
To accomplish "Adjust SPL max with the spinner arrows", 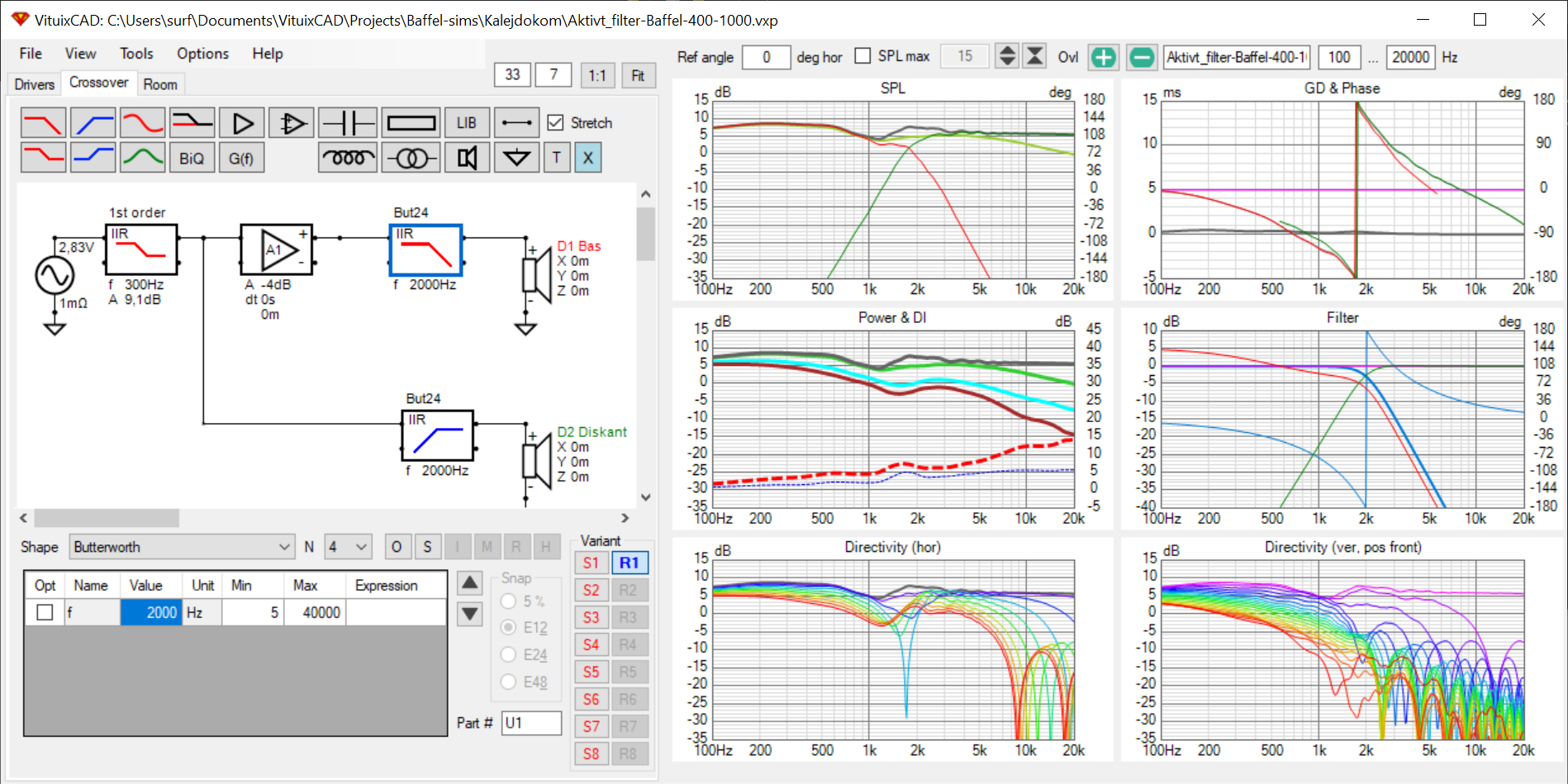I will pos(1007,56).
